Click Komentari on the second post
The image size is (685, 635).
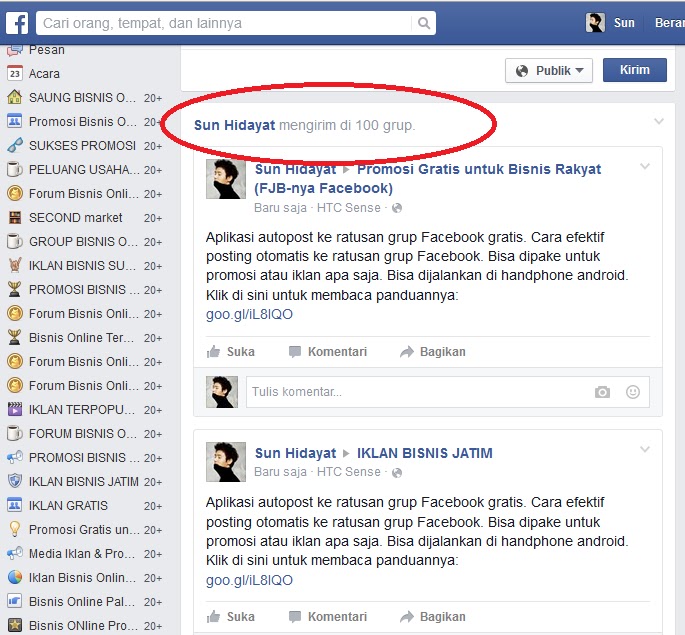[328, 617]
